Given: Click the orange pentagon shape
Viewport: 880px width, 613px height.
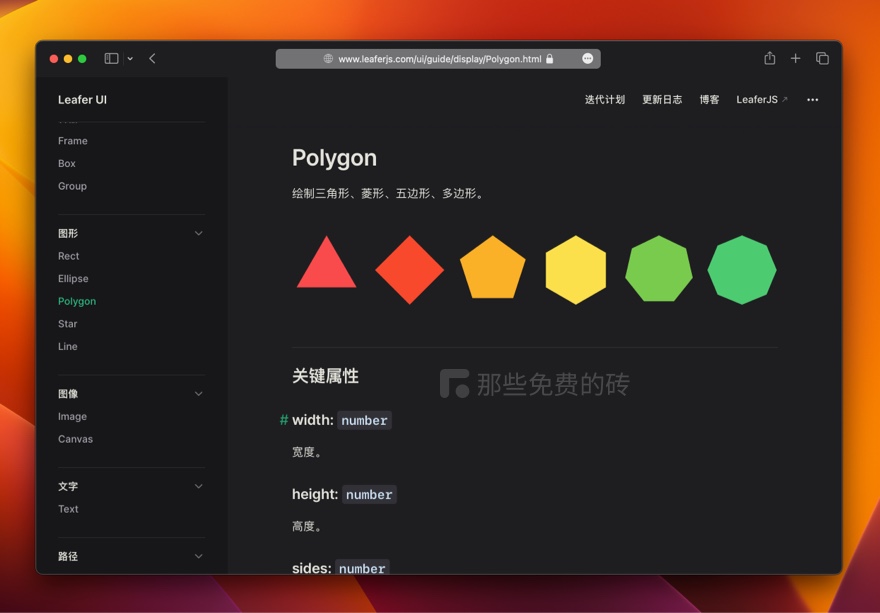Looking at the screenshot, I should click(x=493, y=268).
